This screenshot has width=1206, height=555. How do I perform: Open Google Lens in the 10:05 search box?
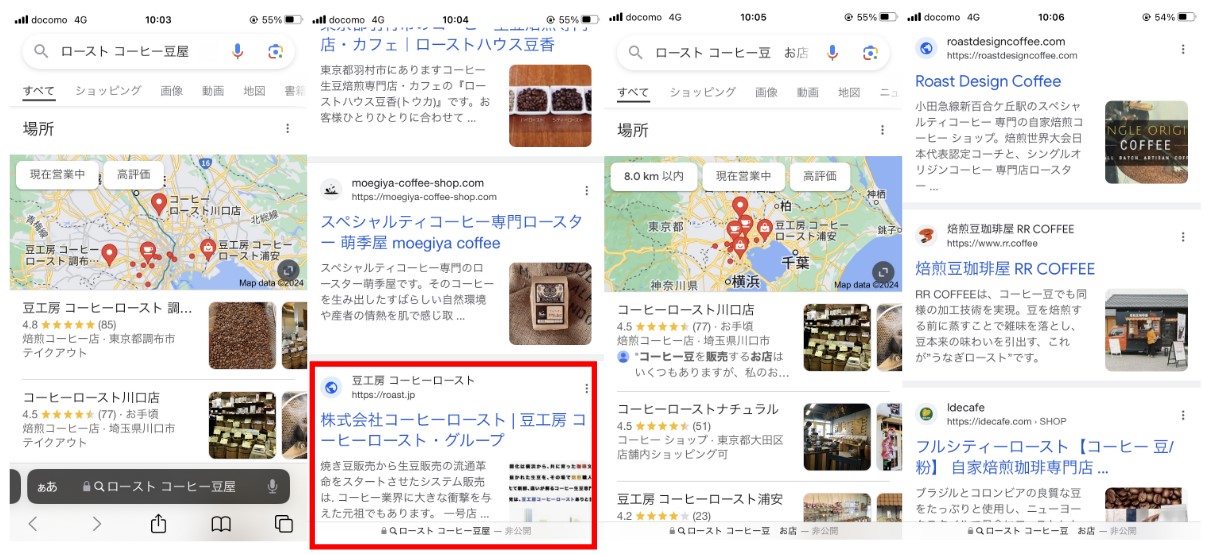(x=870, y=53)
